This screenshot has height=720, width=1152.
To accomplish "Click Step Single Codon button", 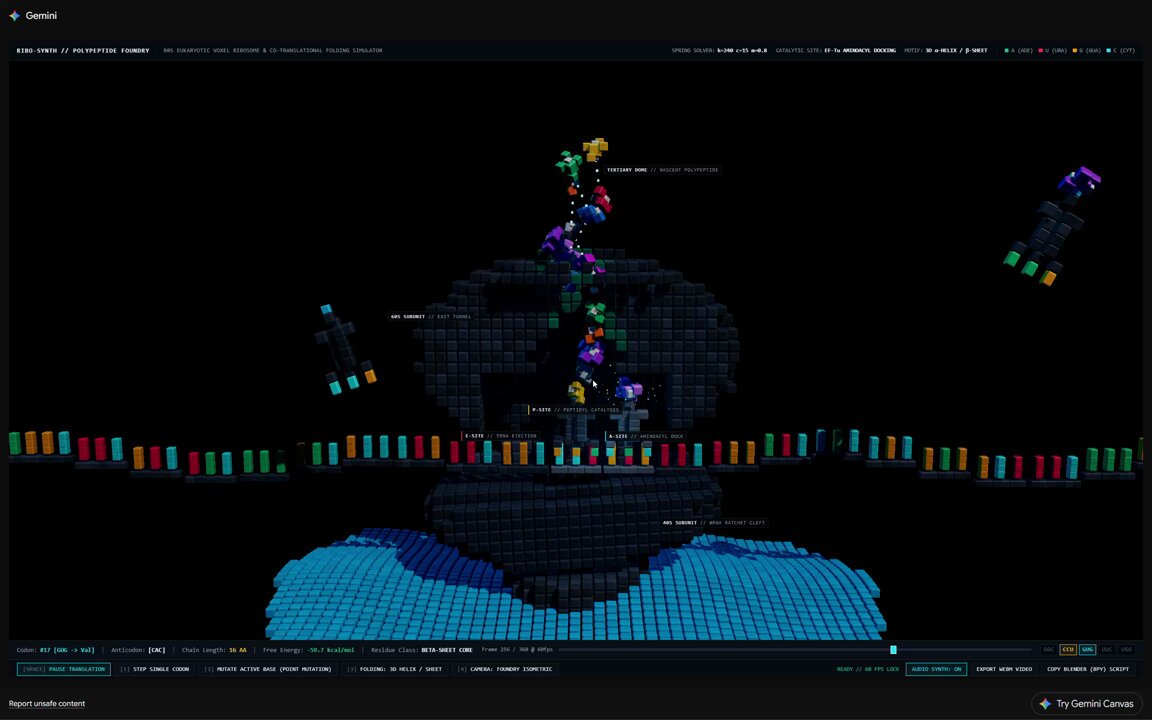I will (155, 669).
